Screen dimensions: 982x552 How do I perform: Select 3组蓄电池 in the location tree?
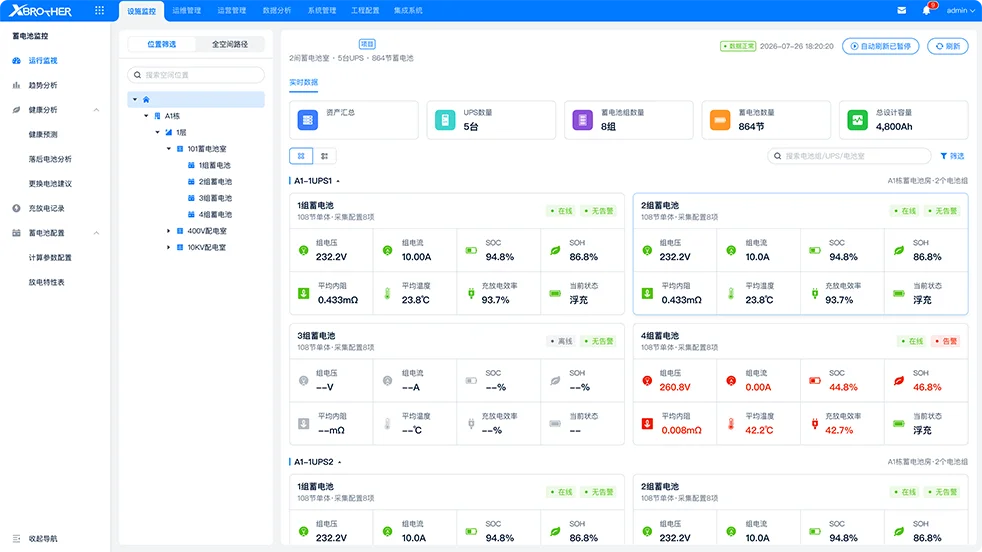click(215, 198)
